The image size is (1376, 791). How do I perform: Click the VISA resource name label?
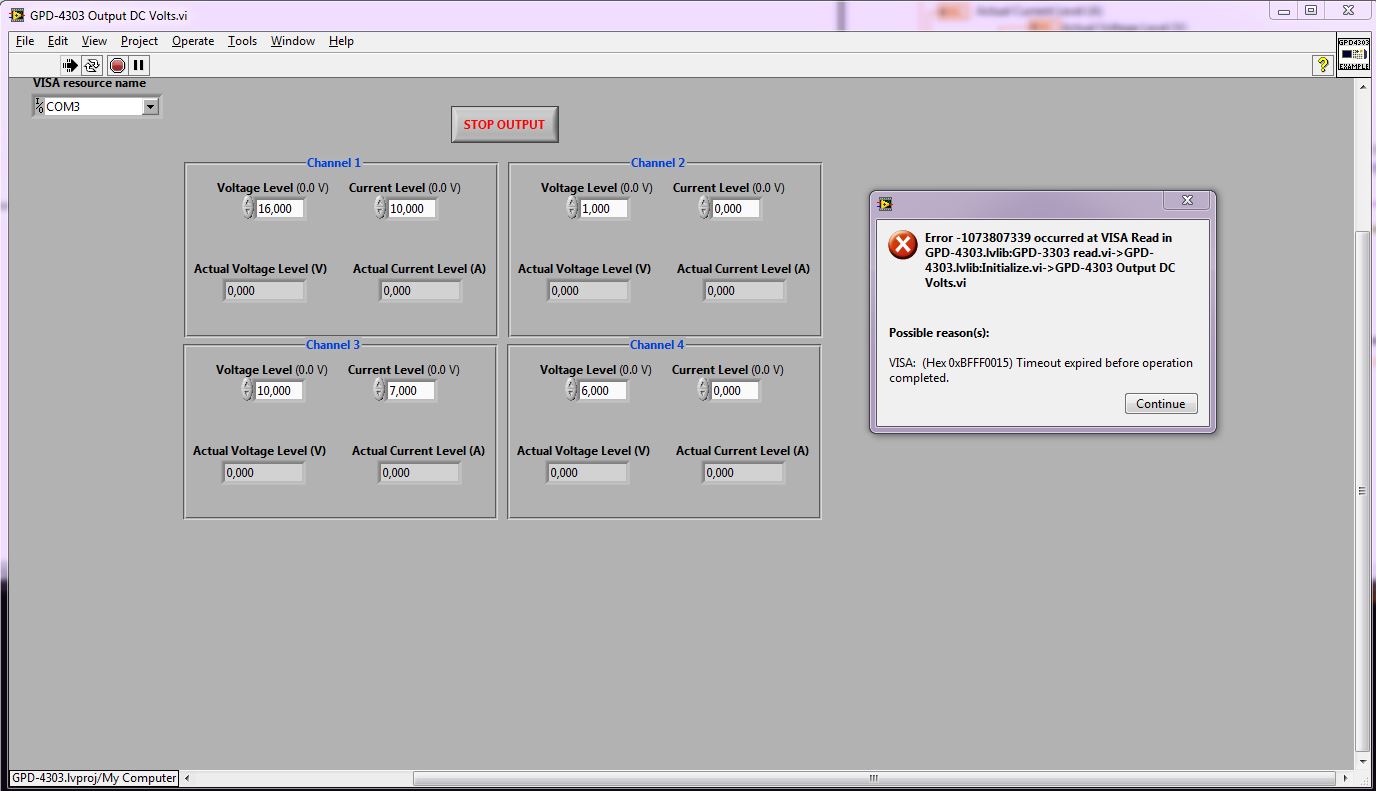[x=90, y=83]
